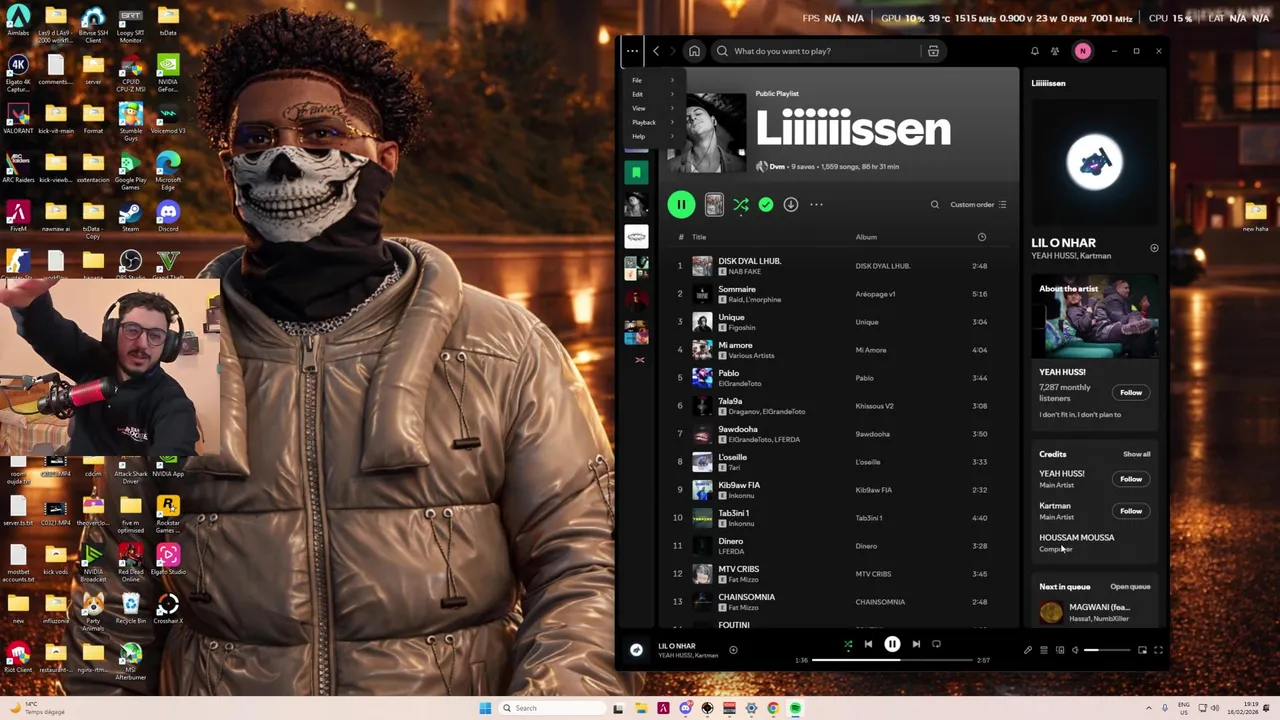Open the lyrics microphone icon
This screenshot has width=1280, height=720.
coord(1027,650)
